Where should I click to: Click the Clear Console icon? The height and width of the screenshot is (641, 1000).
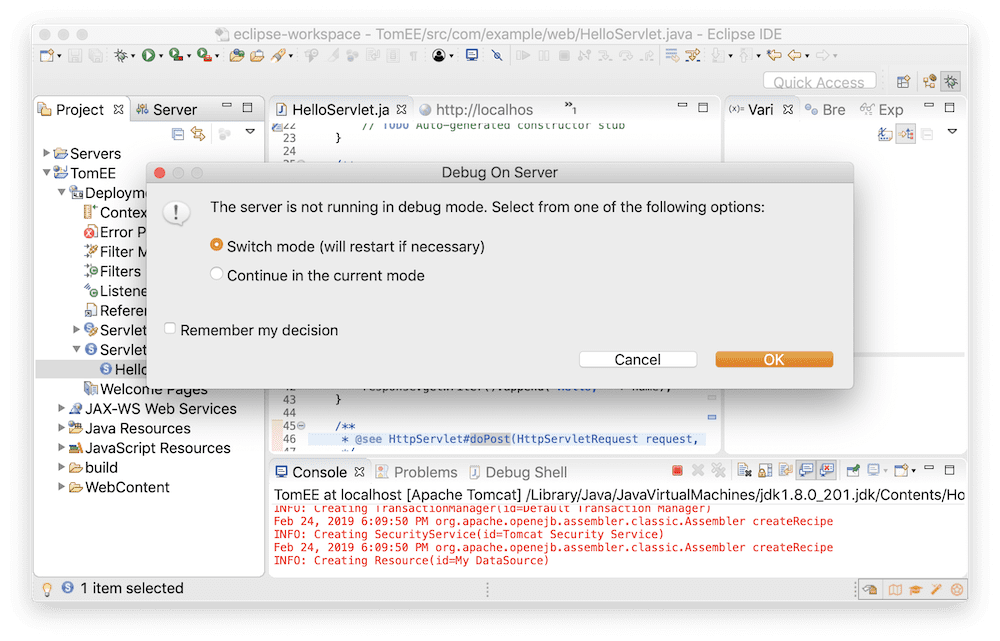(744, 471)
